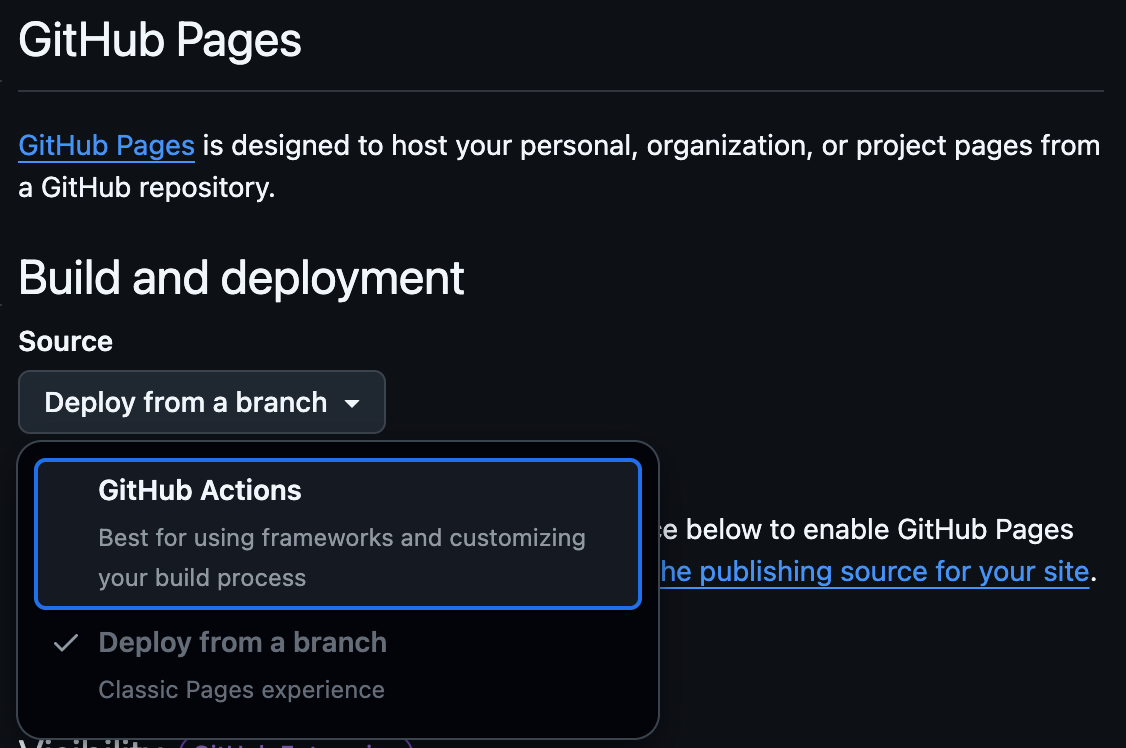Click the Classic Pages experience description
1126x748 pixels.
(x=241, y=690)
